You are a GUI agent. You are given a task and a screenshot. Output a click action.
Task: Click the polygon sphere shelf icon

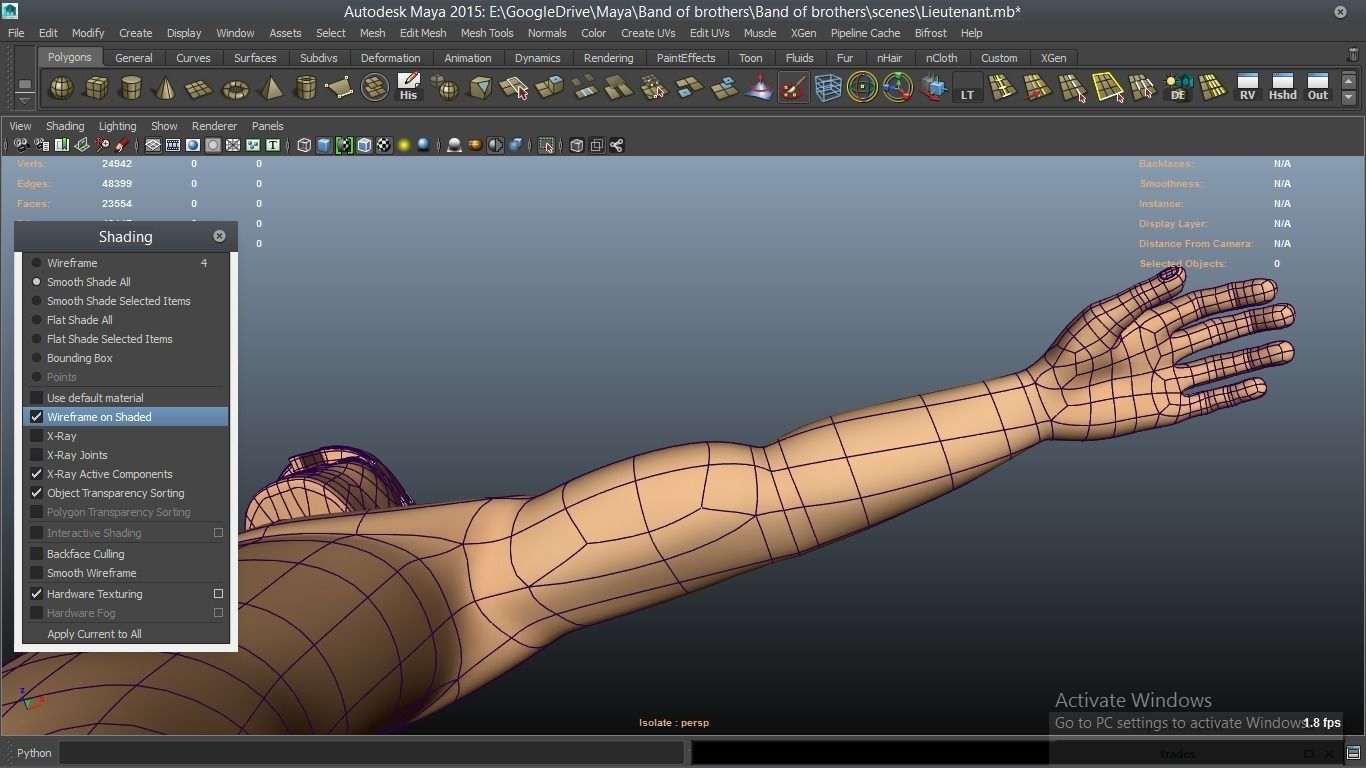tap(62, 89)
